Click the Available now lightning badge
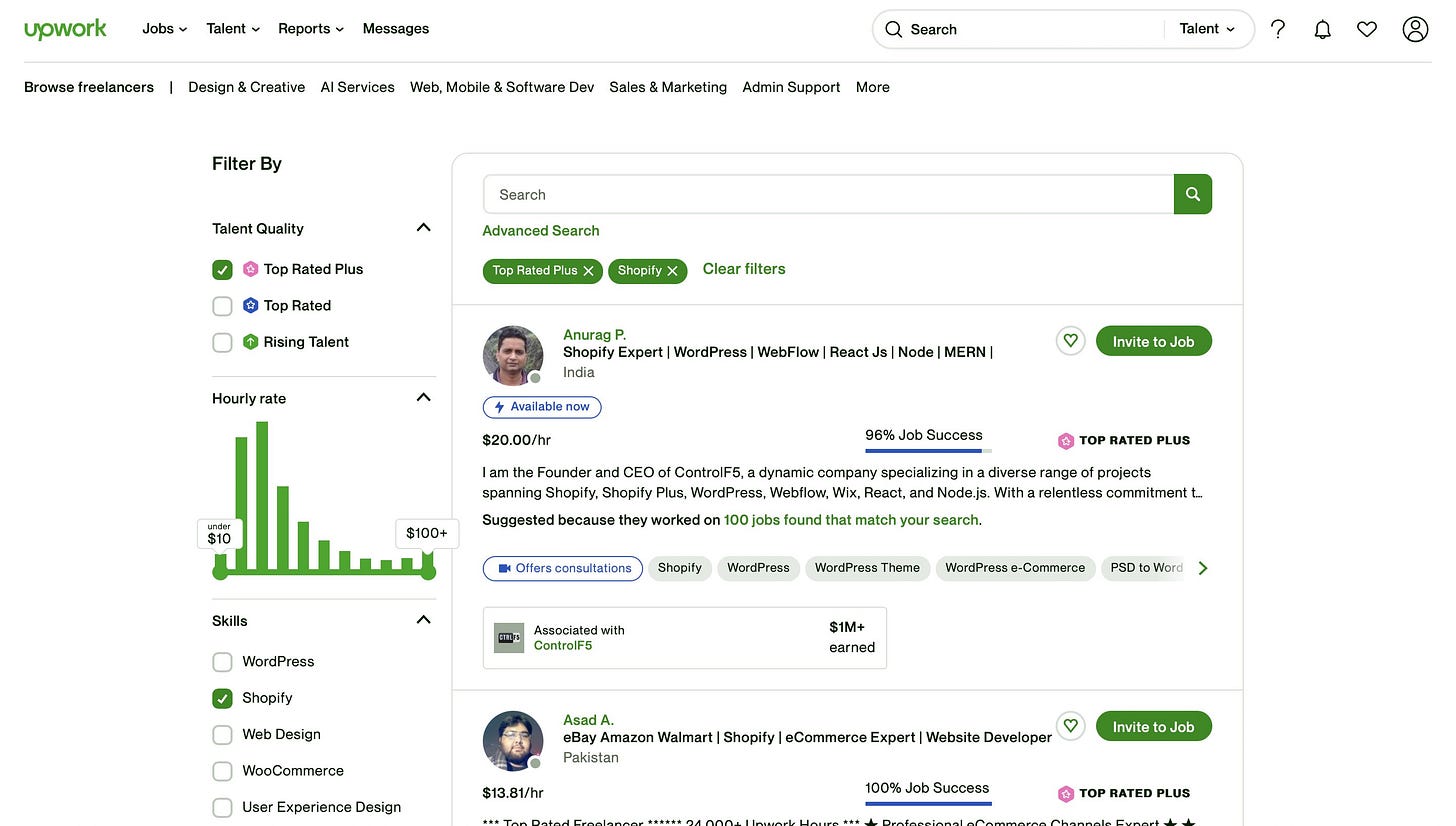The height and width of the screenshot is (826, 1456). pos(542,407)
